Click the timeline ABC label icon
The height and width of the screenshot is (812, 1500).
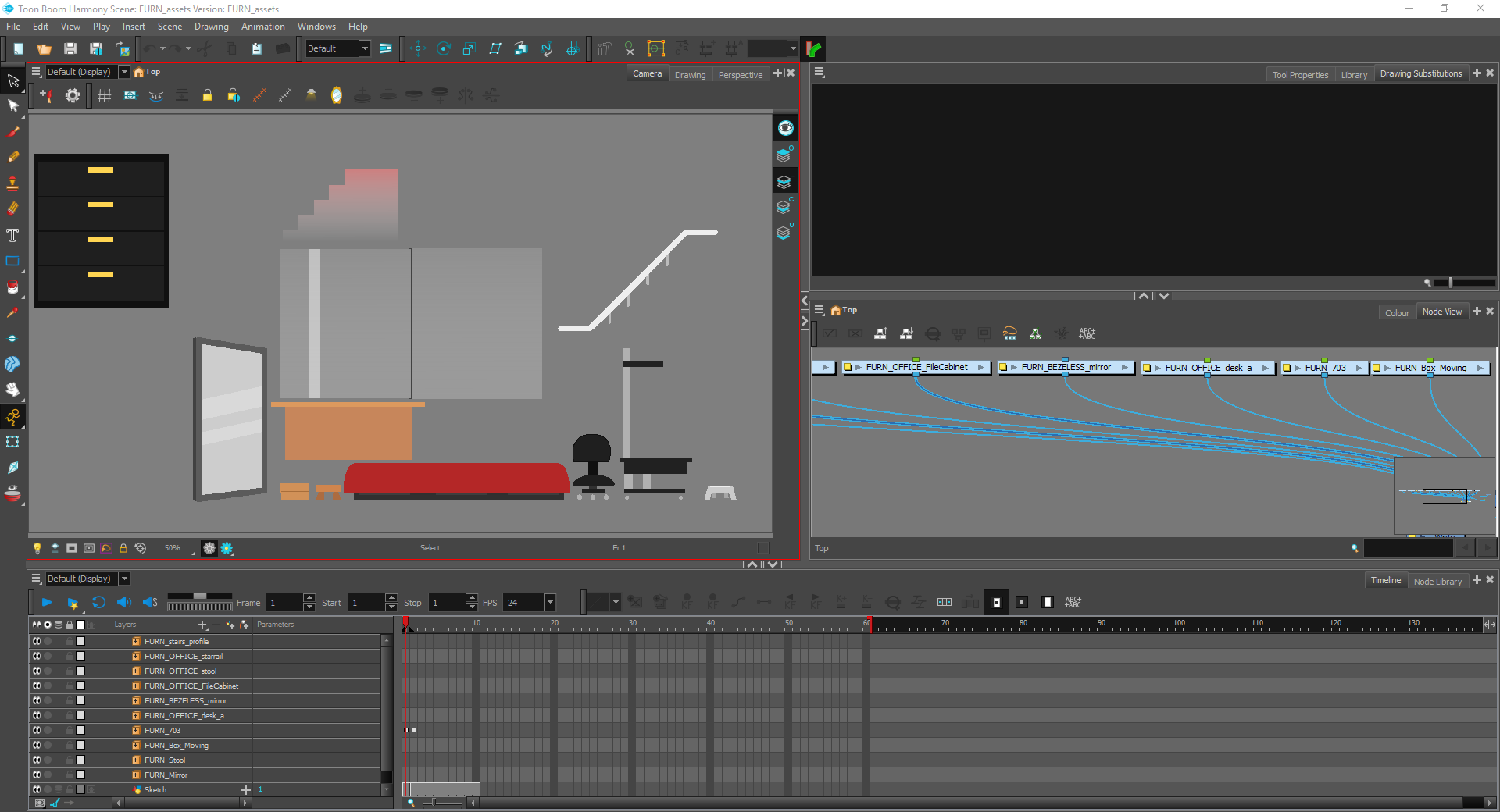coord(1073,602)
